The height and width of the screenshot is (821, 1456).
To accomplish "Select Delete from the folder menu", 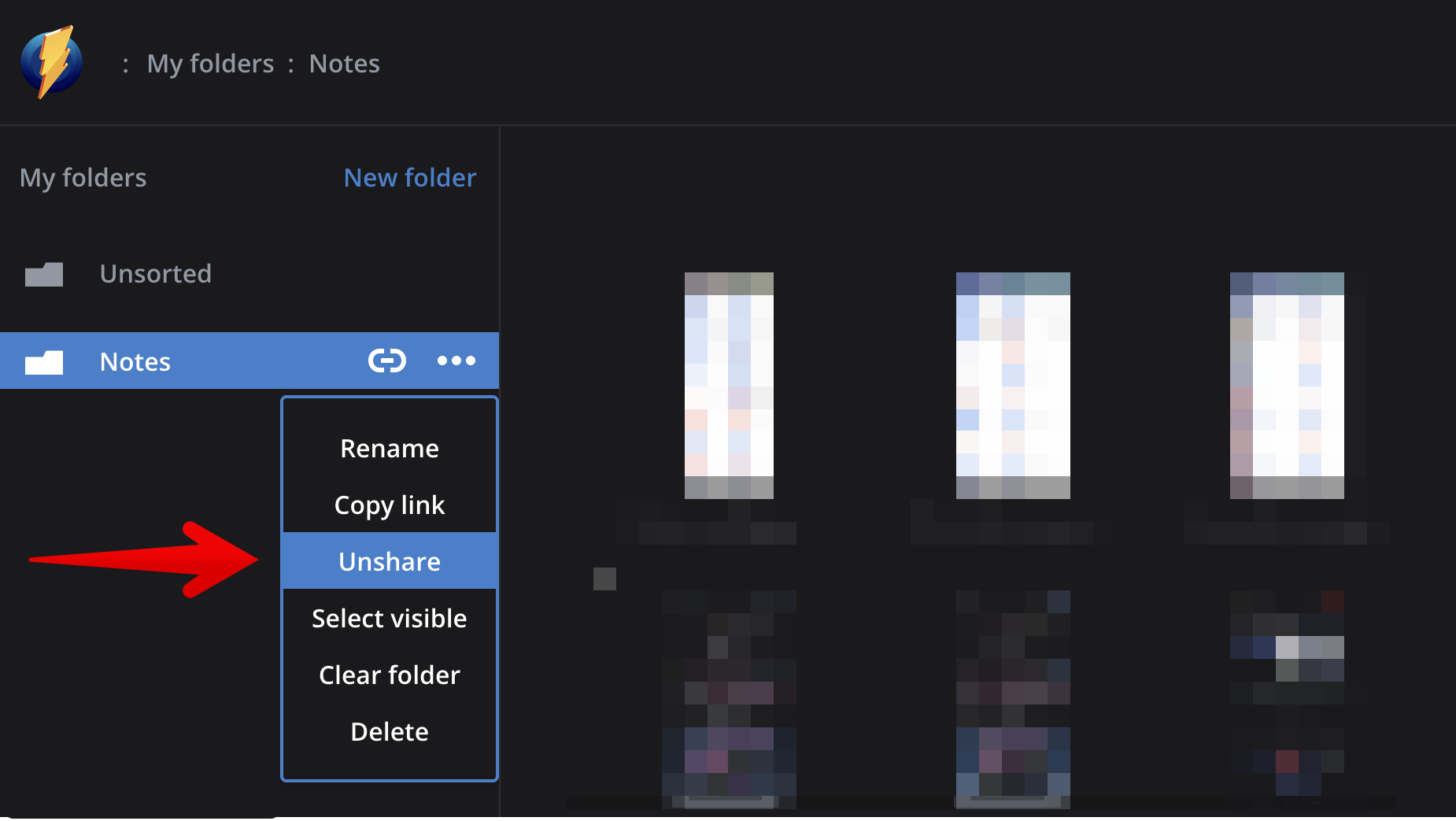I will pyautogui.click(x=389, y=732).
